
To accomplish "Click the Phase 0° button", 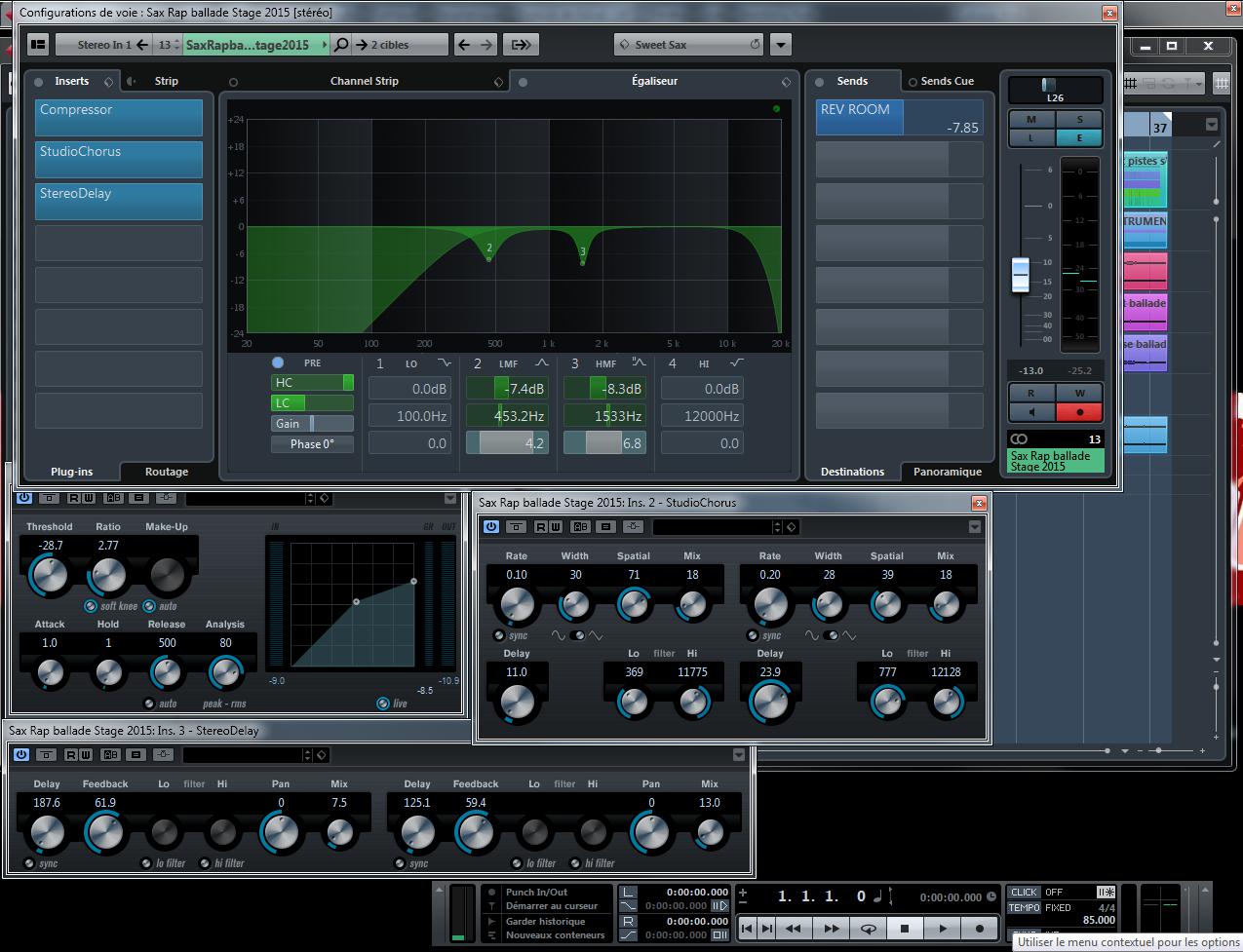I will [312, 444].
